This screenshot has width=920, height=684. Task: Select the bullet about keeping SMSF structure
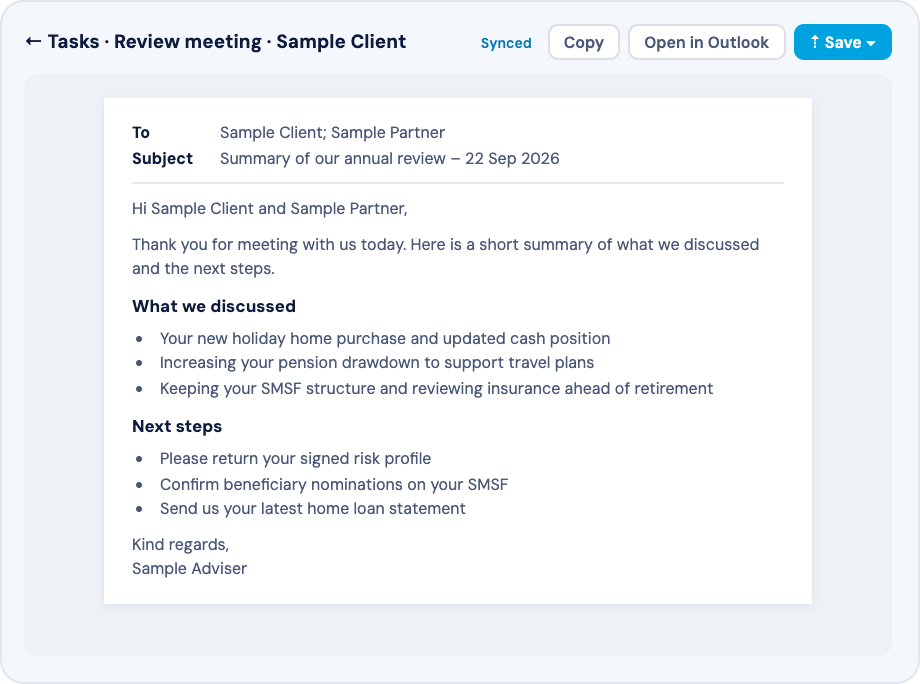436,388
